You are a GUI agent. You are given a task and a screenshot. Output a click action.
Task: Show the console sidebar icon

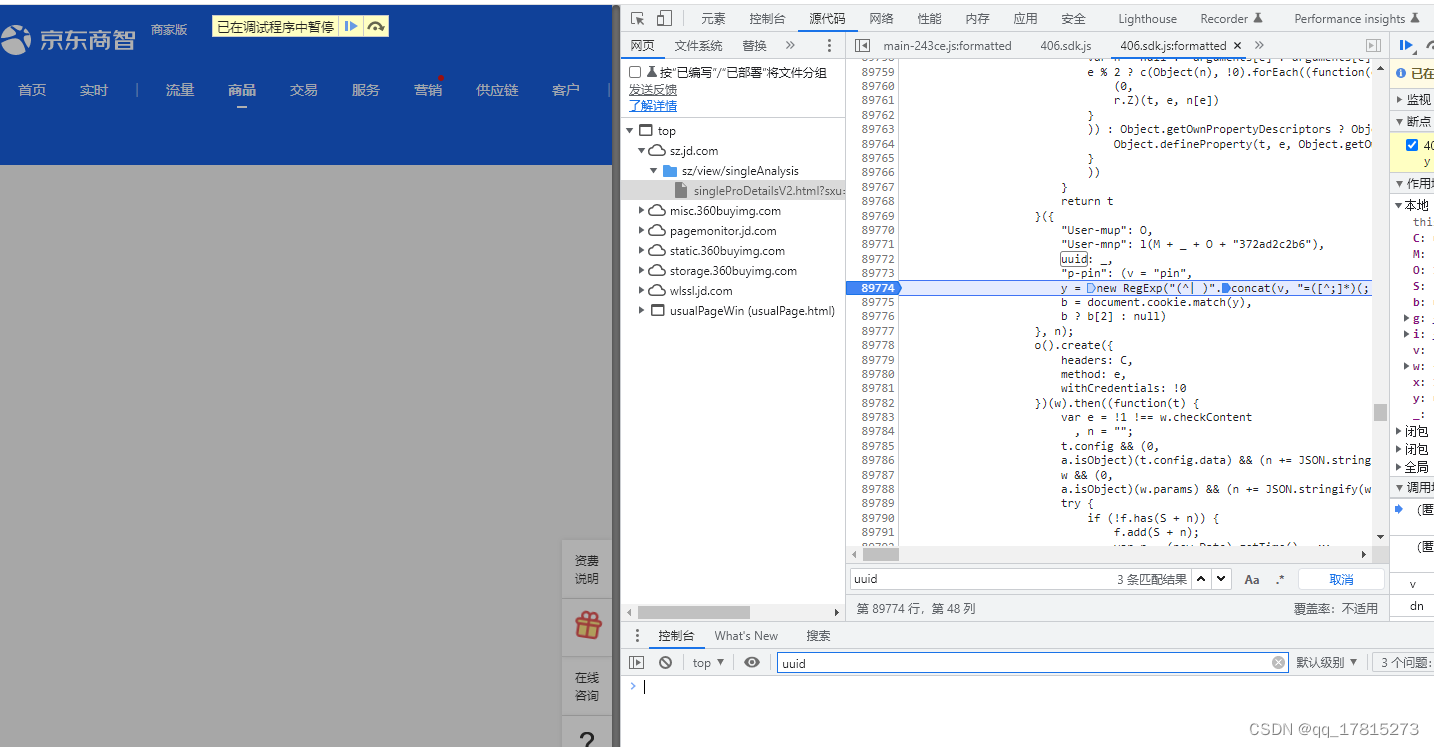pyautogui.click(x=637, y=663)
